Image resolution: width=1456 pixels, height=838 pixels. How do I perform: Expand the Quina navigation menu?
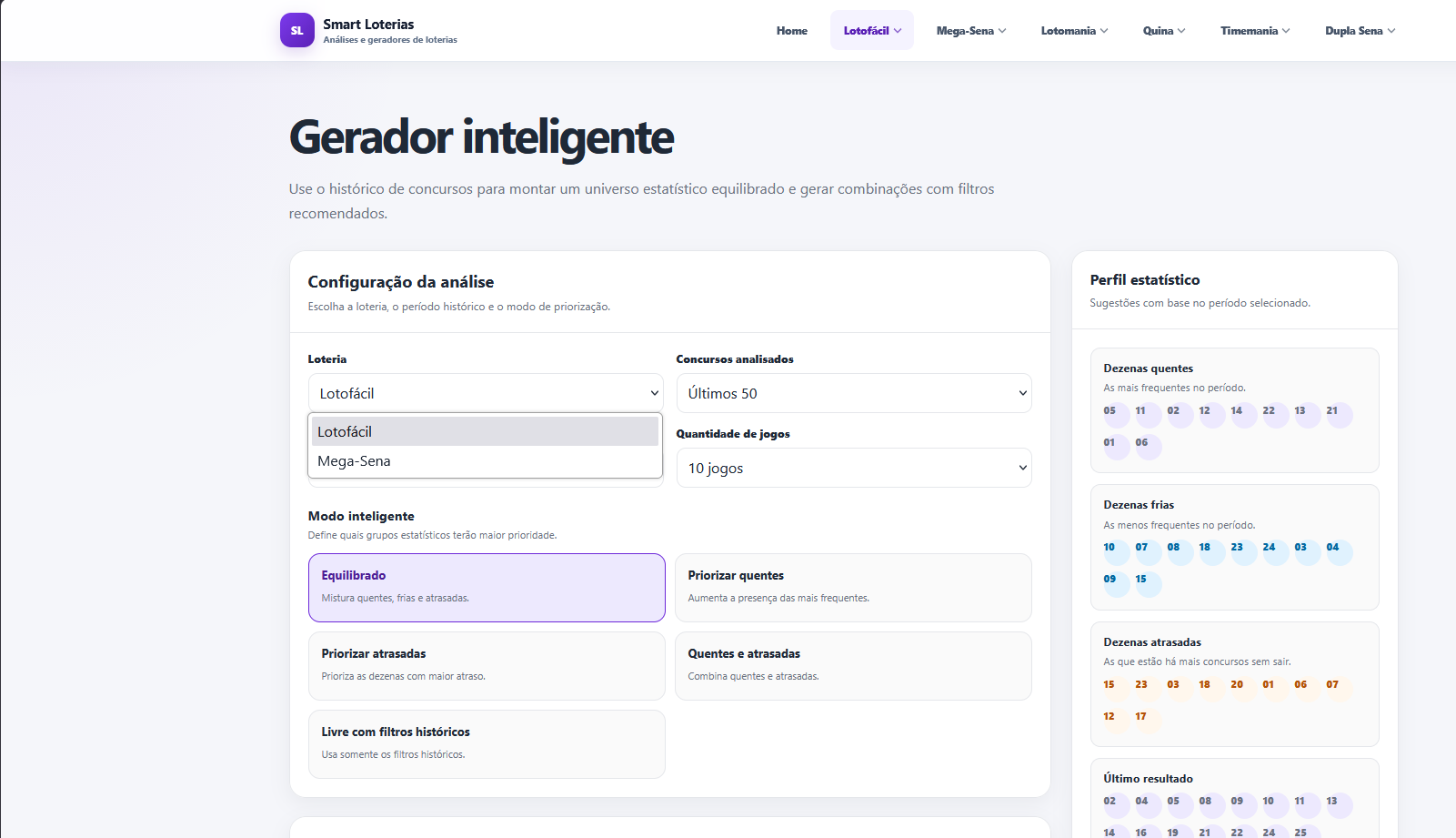tap(1163, 31)
